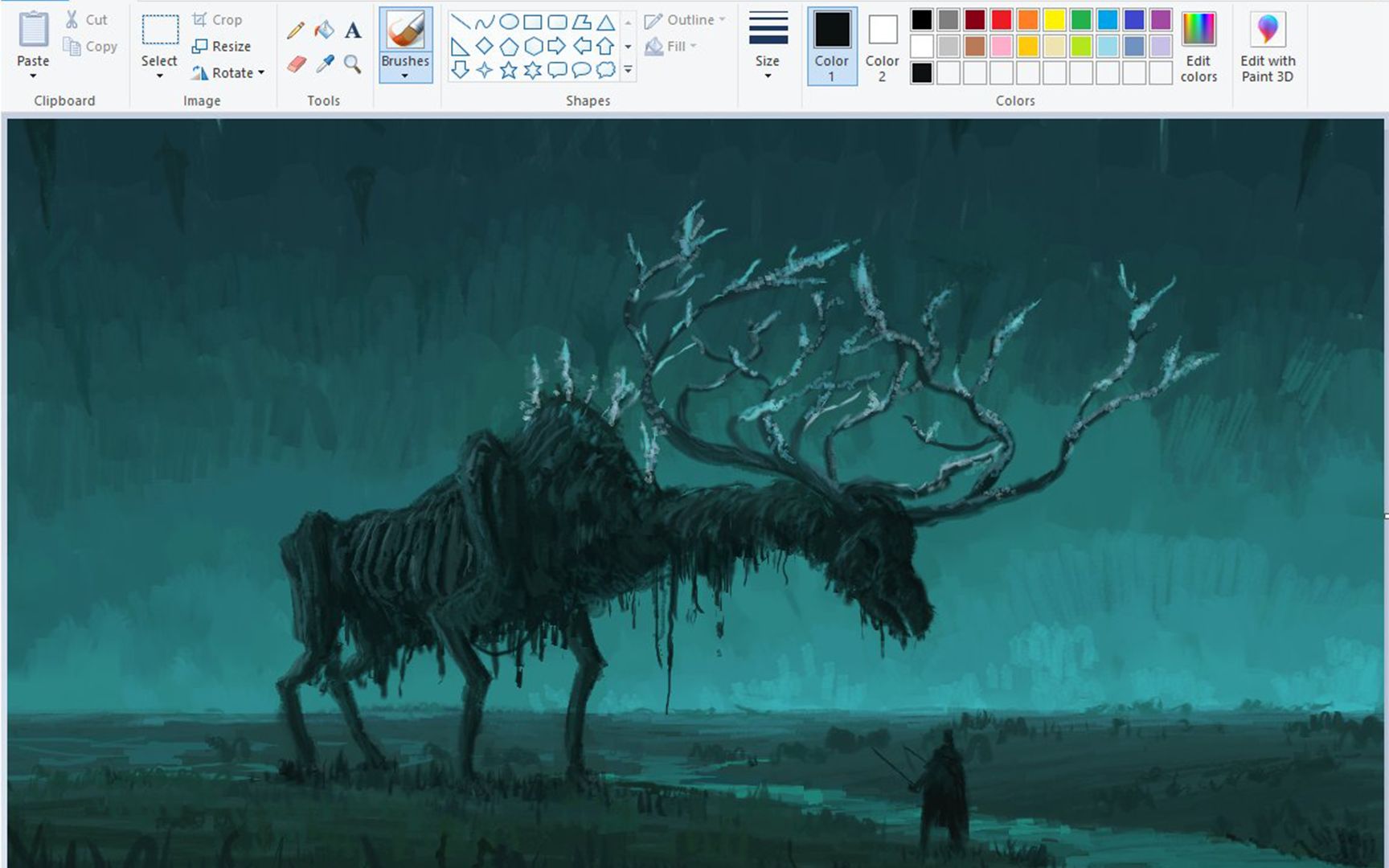1389x868 pixels.
Task: Pick the Color picker eyedropper tool
Action: [324, 63]
